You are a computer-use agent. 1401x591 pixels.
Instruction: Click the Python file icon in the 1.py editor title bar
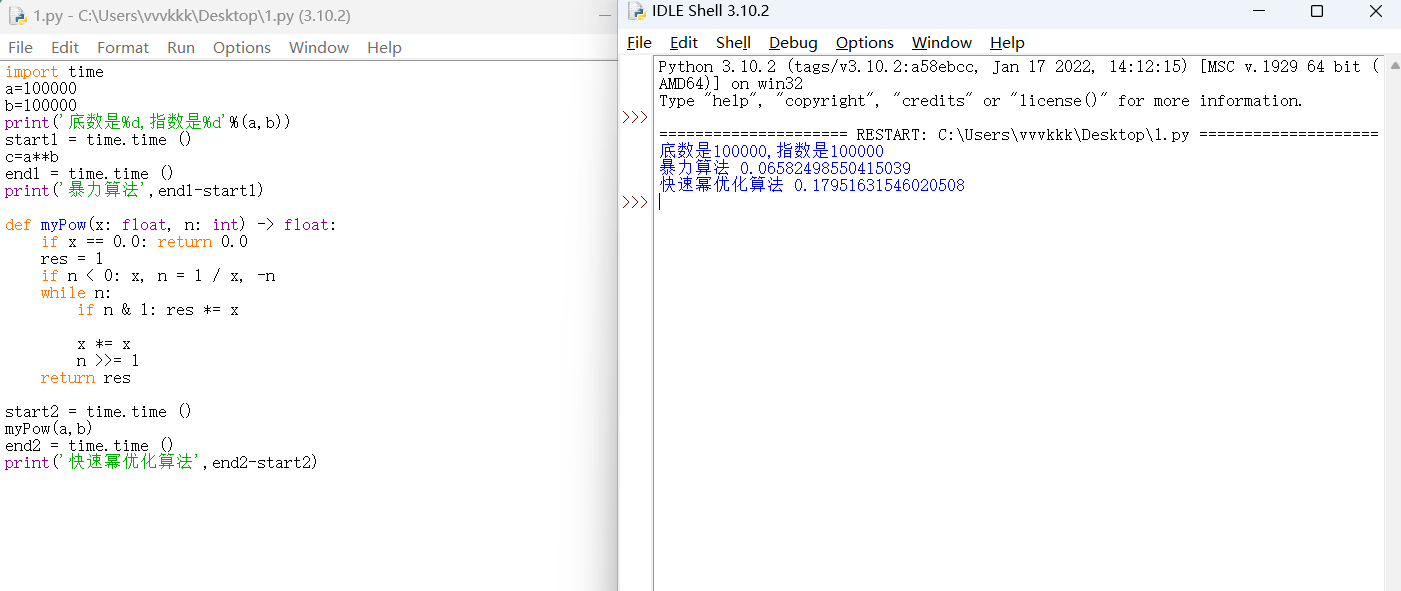point(16,16)
